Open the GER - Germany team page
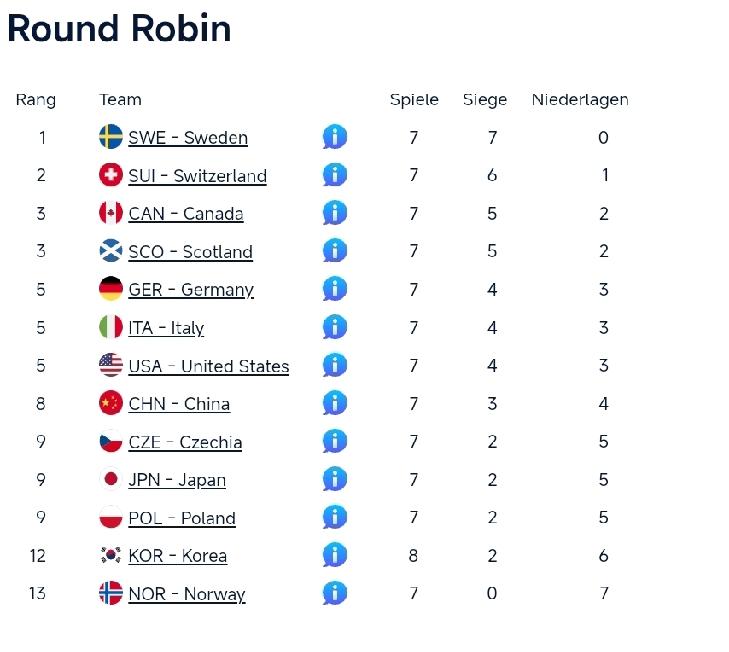This screenshot has width=729, height=652. click(191, 290)
